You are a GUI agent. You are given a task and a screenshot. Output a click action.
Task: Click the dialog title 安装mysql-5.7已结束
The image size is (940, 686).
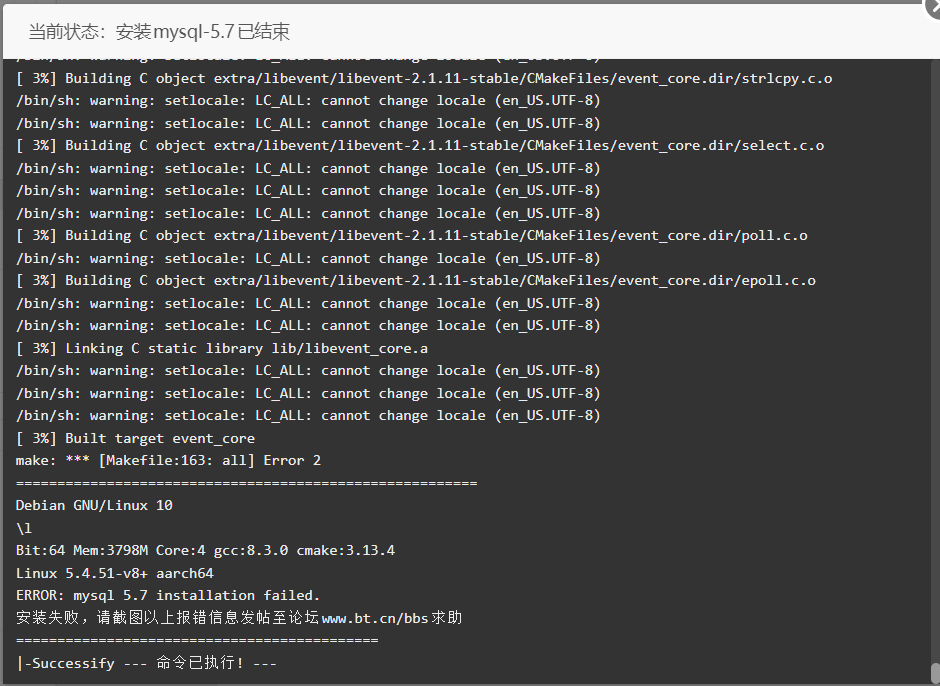coord(203,31)
